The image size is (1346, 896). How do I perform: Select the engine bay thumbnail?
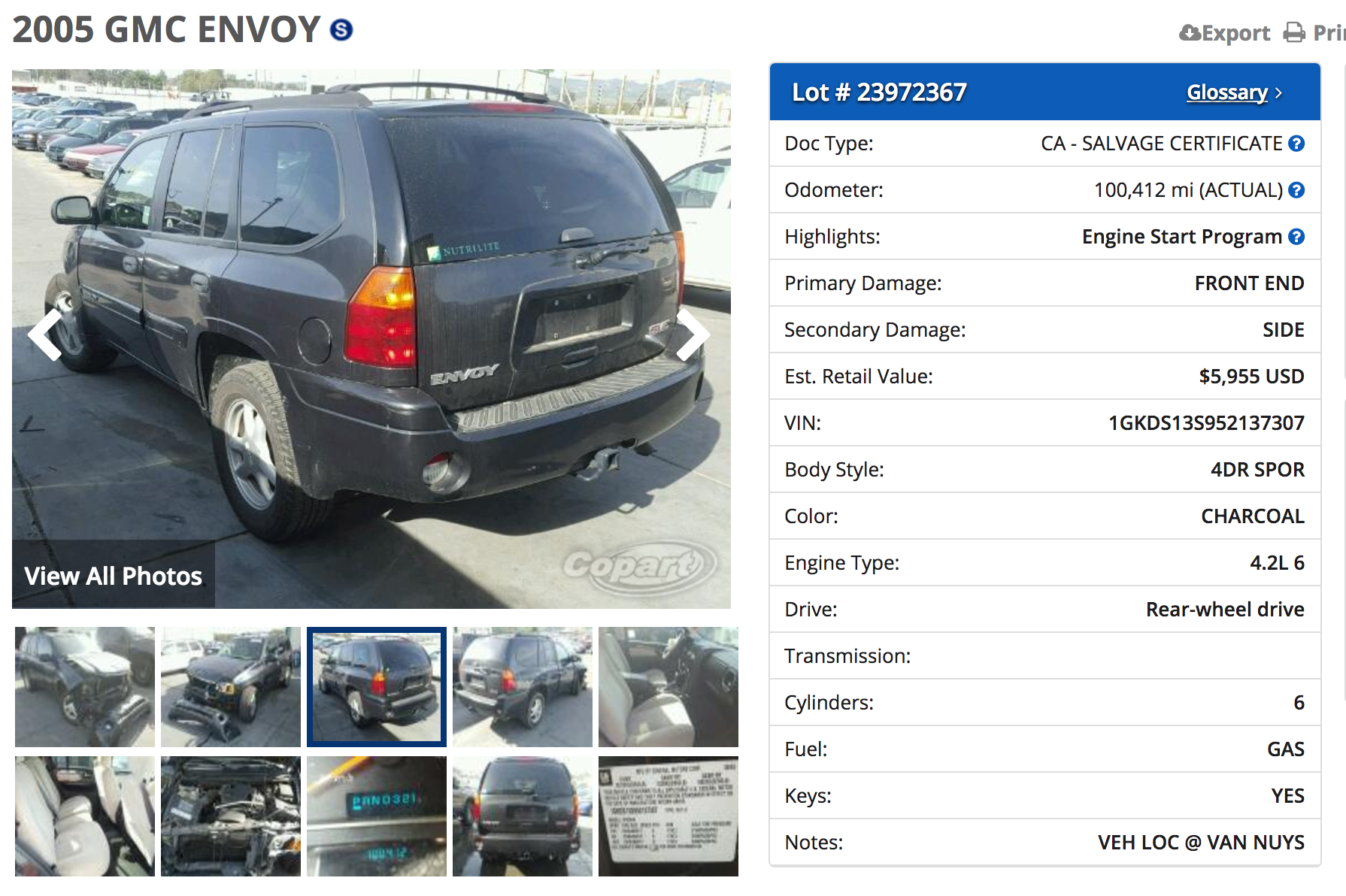coord(231,816)
